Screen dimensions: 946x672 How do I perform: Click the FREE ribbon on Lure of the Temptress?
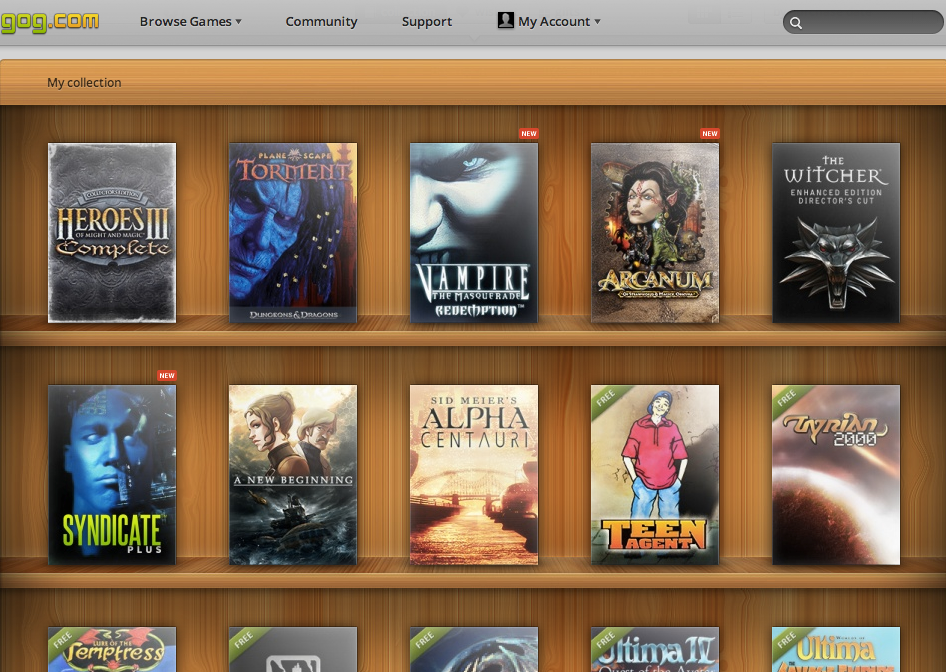point(64,639)
